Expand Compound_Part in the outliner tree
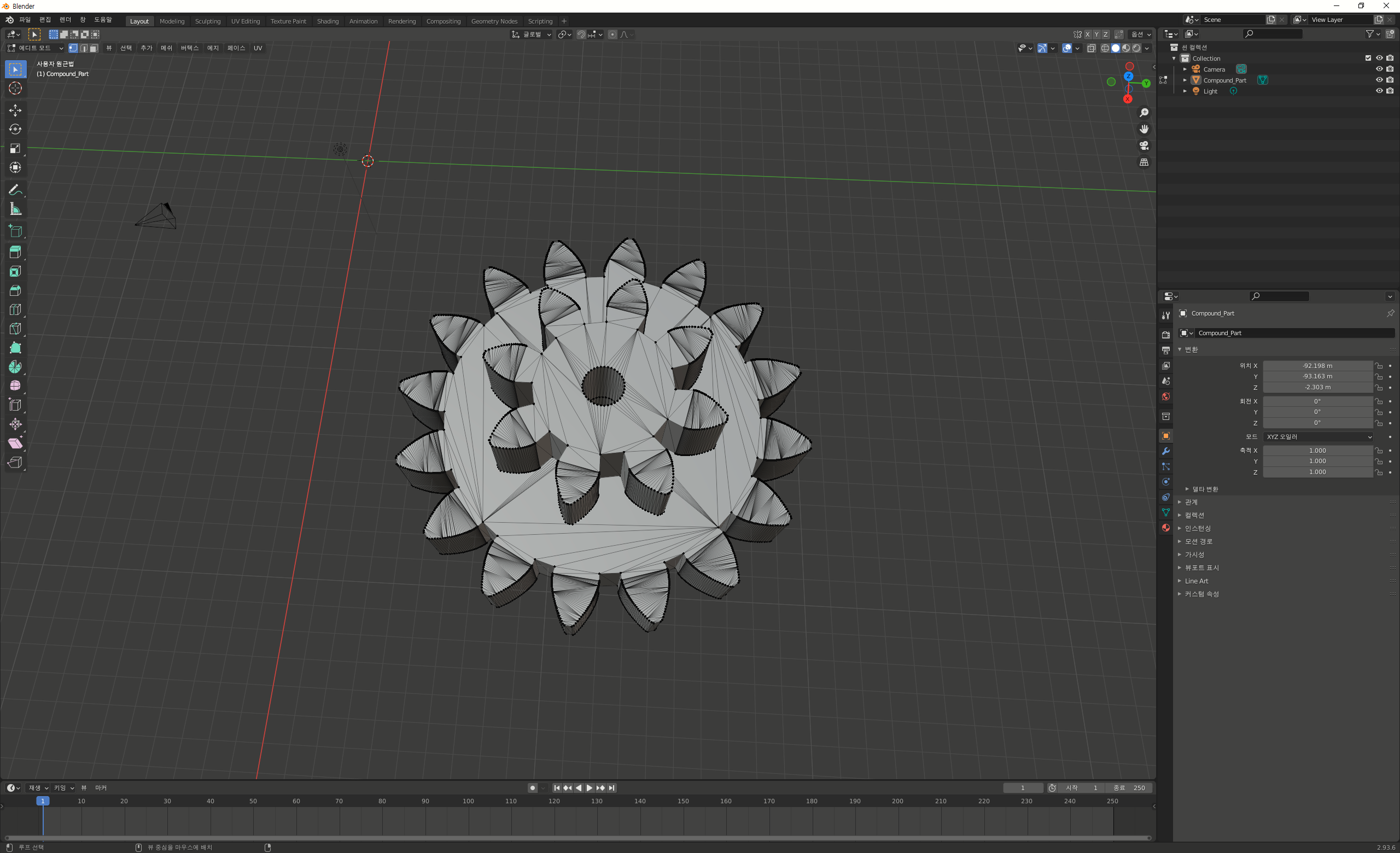 pos(1185,80)
